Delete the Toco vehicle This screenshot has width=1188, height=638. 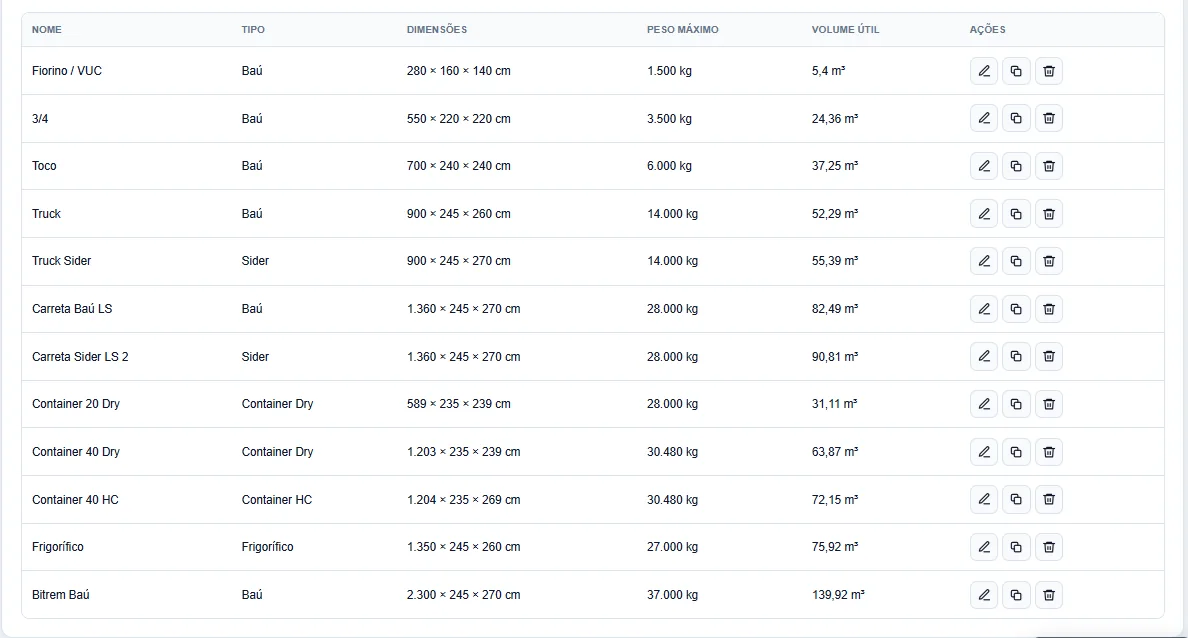pyautogui.click(x=1049, y=166)
